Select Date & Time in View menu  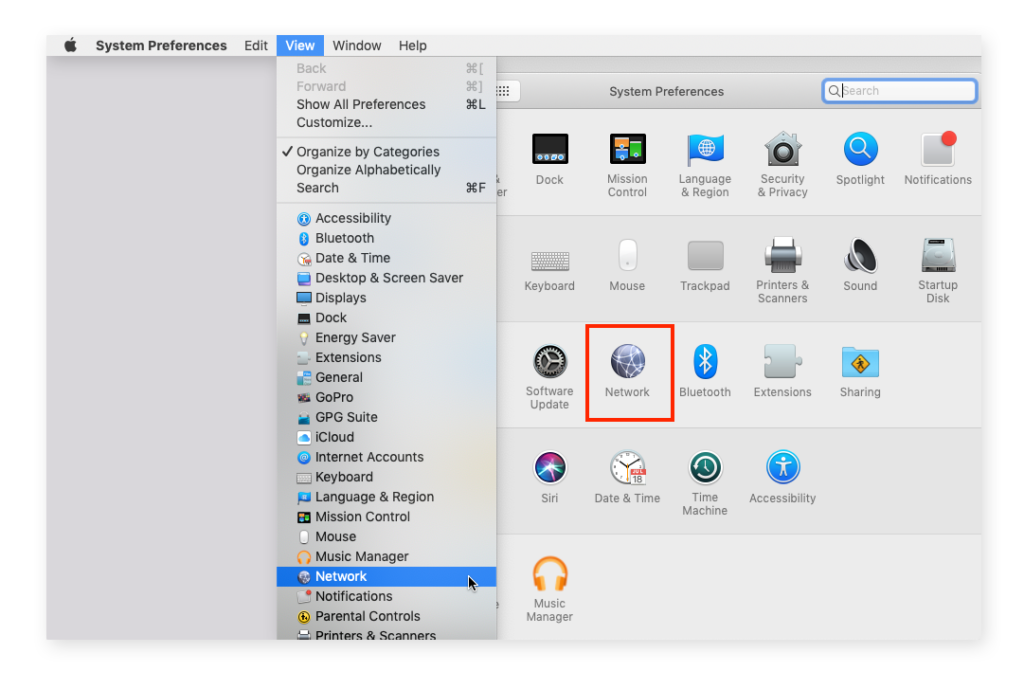point(387,258)
